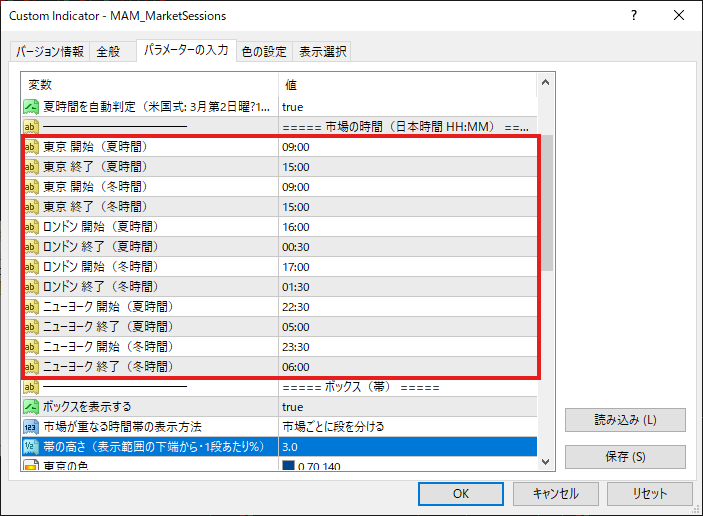
Task: Click the ===== 市場の時間 header value
Action: 405,127
